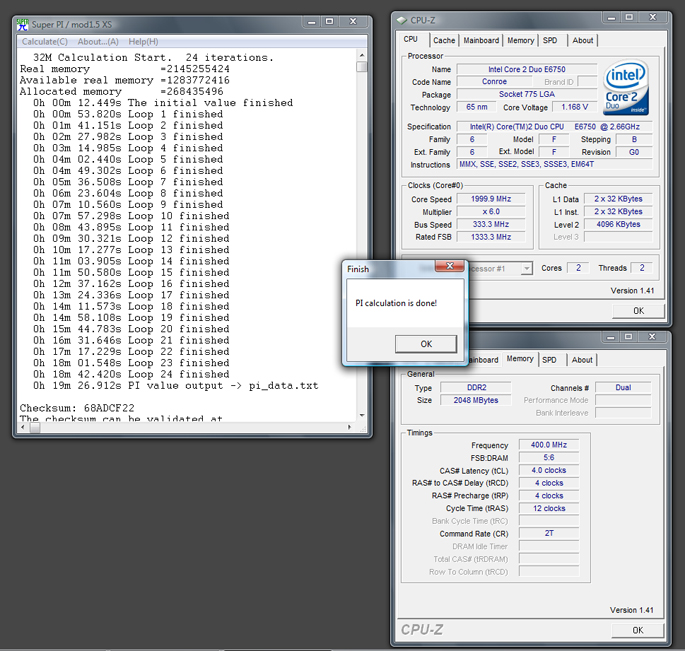Close the top CPU-Z window
685x651 pixels.
(653, 18)
